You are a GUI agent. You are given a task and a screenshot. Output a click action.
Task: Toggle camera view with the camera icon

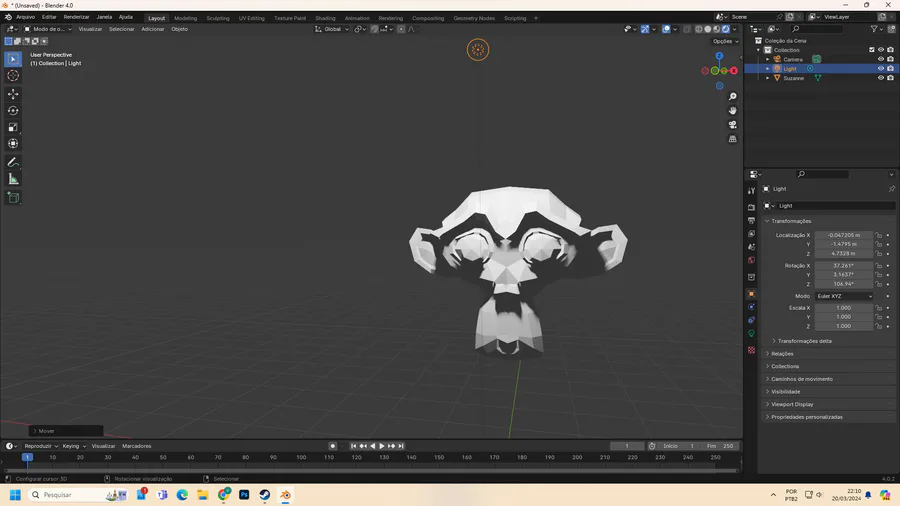(x=732, y=125)
